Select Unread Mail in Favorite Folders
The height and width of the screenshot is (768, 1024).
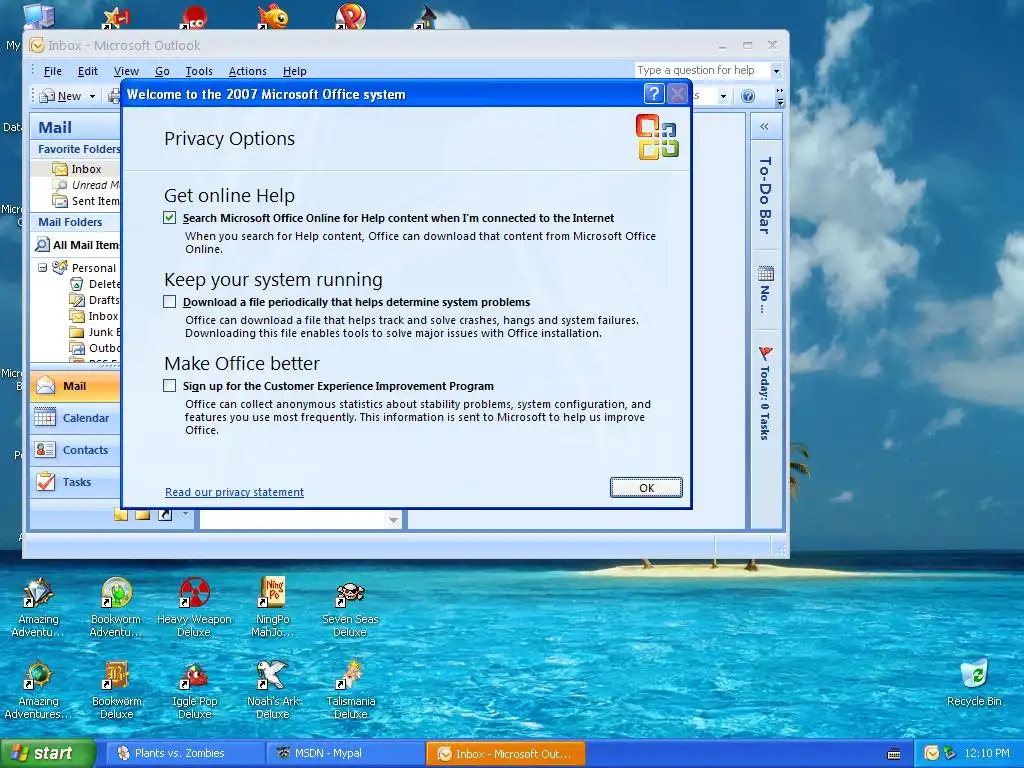click(x=86, y=185)
